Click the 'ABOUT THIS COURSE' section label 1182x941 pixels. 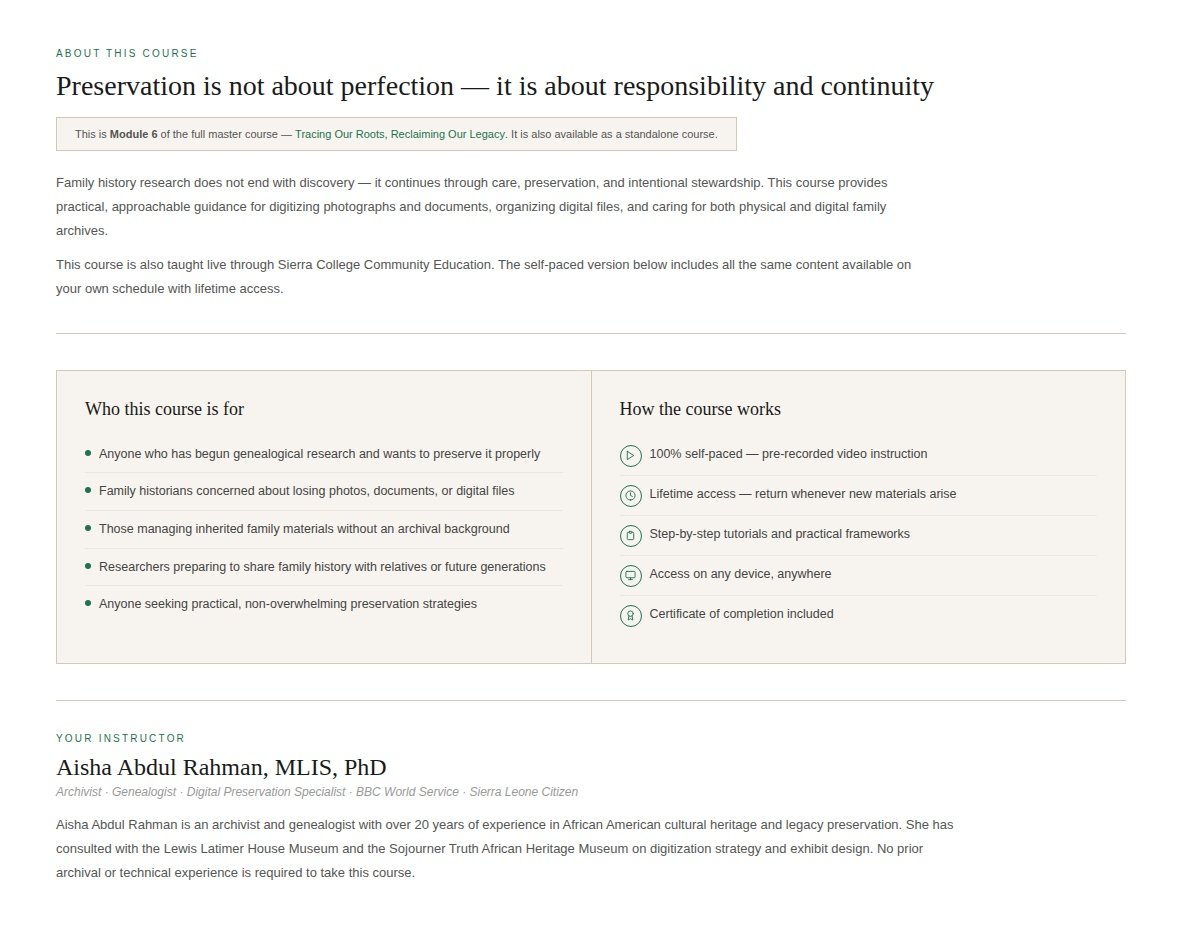pyautogui.click(x=127, y=54)
